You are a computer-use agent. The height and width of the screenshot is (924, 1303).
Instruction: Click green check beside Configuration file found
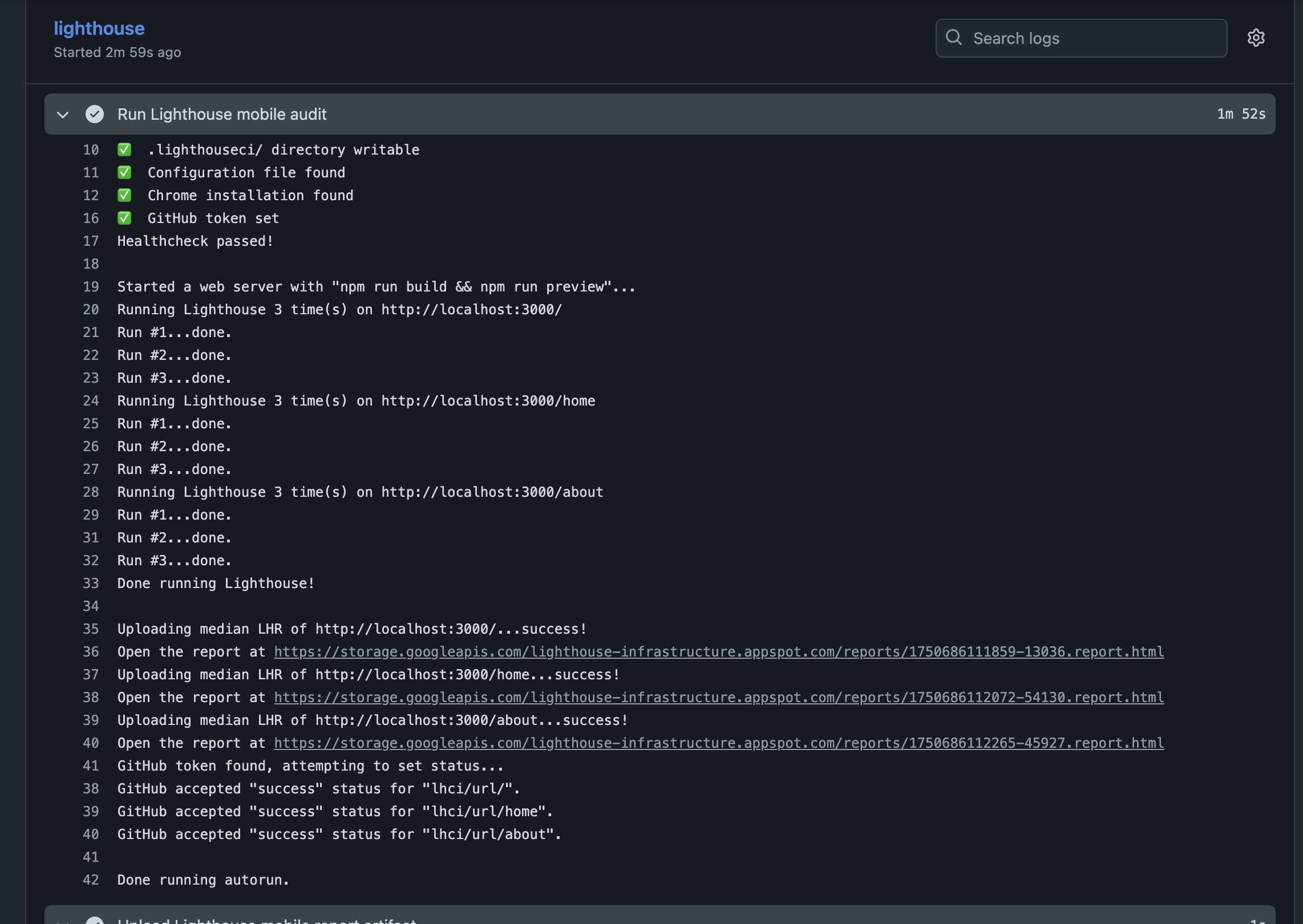[124, 172]
